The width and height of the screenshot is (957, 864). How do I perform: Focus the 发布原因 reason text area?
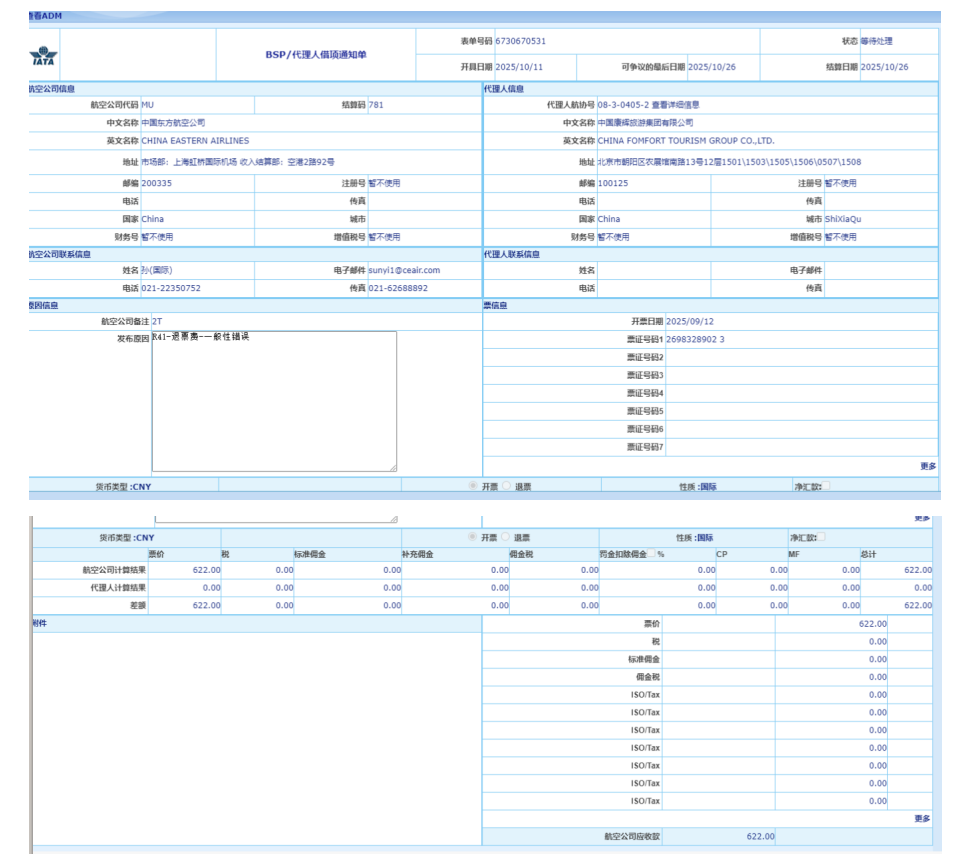[273, 401]
